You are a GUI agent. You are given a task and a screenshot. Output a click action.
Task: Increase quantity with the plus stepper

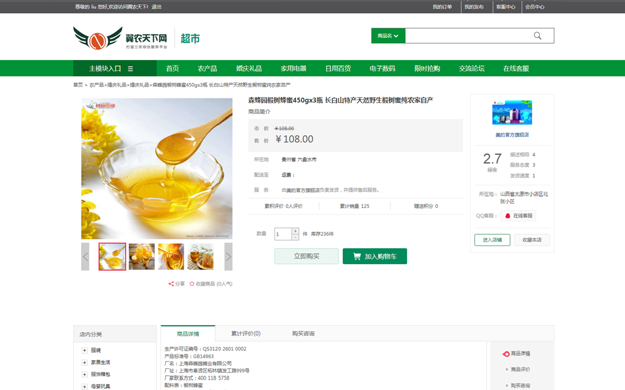[x=295, y=231]
